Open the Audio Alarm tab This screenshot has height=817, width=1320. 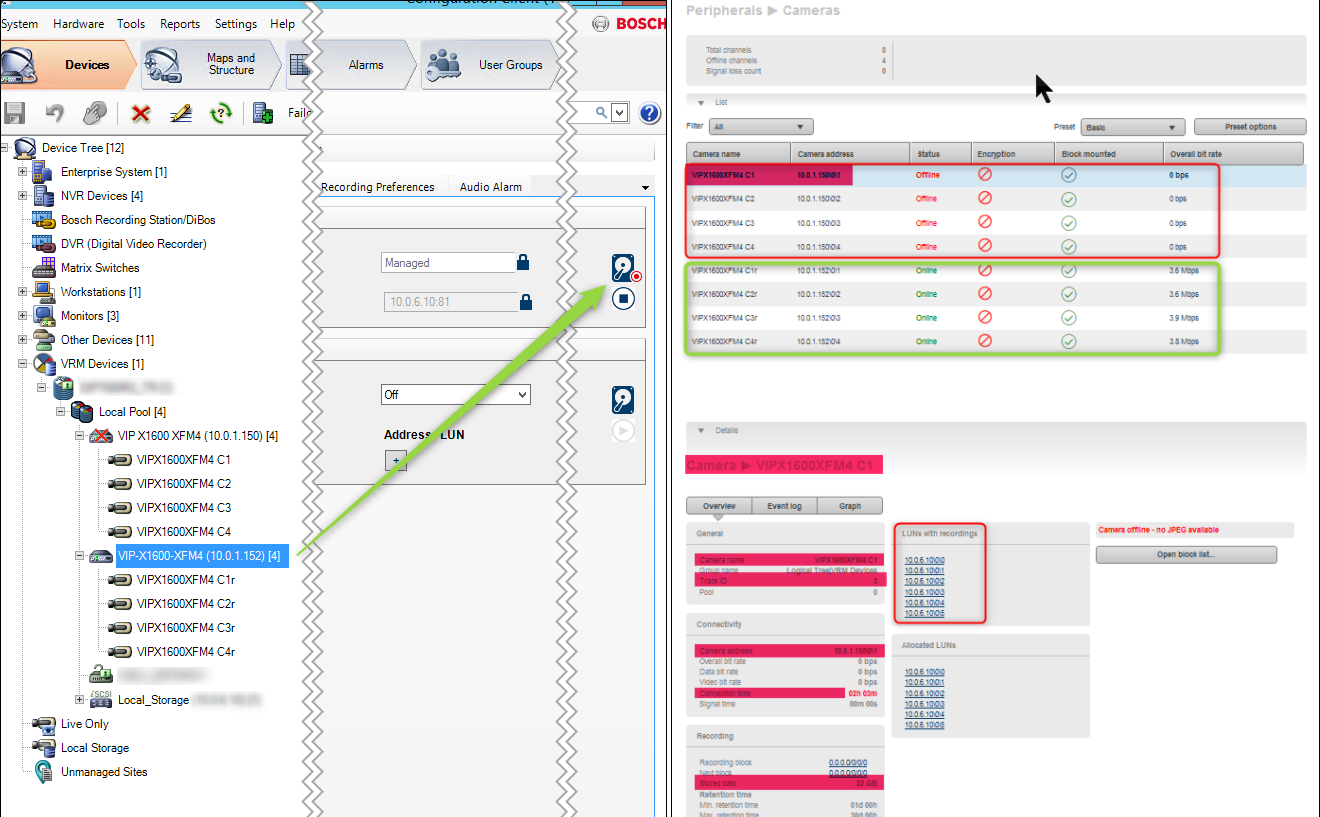click(491, 187)
